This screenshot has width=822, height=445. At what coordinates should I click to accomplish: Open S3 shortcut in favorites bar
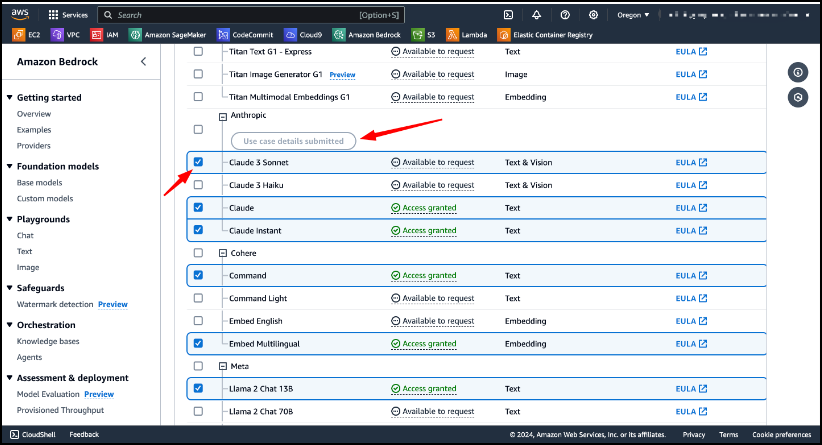[424, 35]
